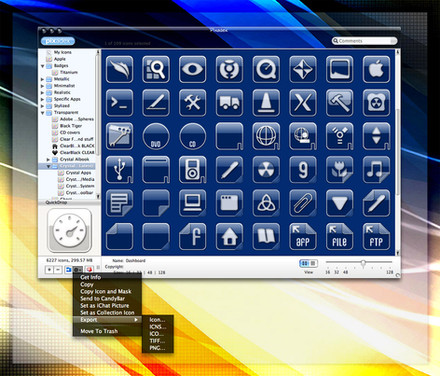Select My Icons in the sidebar
This screenshot has width=440, height=376.
coord(62,52)
